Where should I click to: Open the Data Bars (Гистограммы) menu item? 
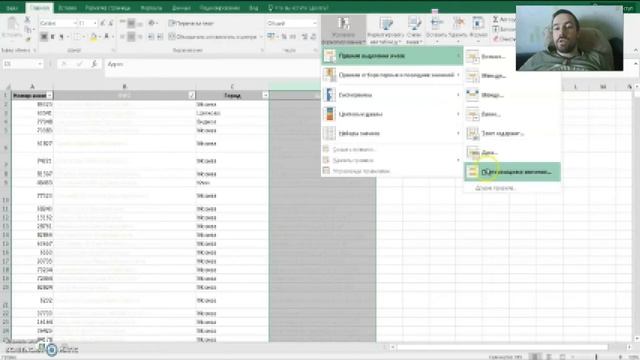392,95
